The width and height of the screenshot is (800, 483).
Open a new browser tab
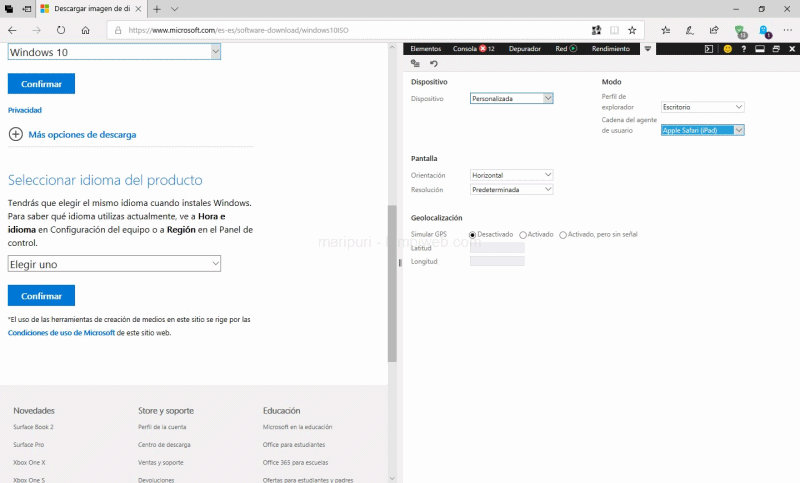157,9
